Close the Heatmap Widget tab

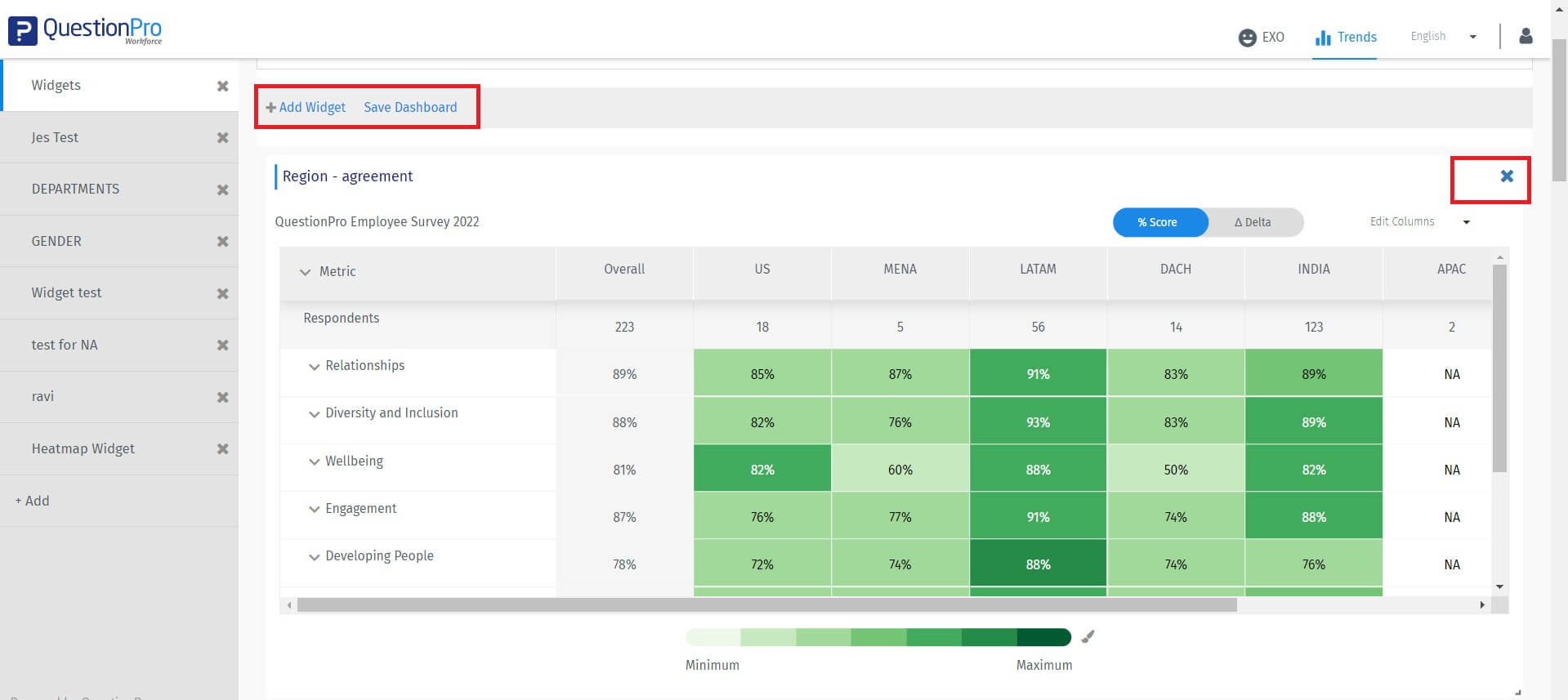[222, 449]
